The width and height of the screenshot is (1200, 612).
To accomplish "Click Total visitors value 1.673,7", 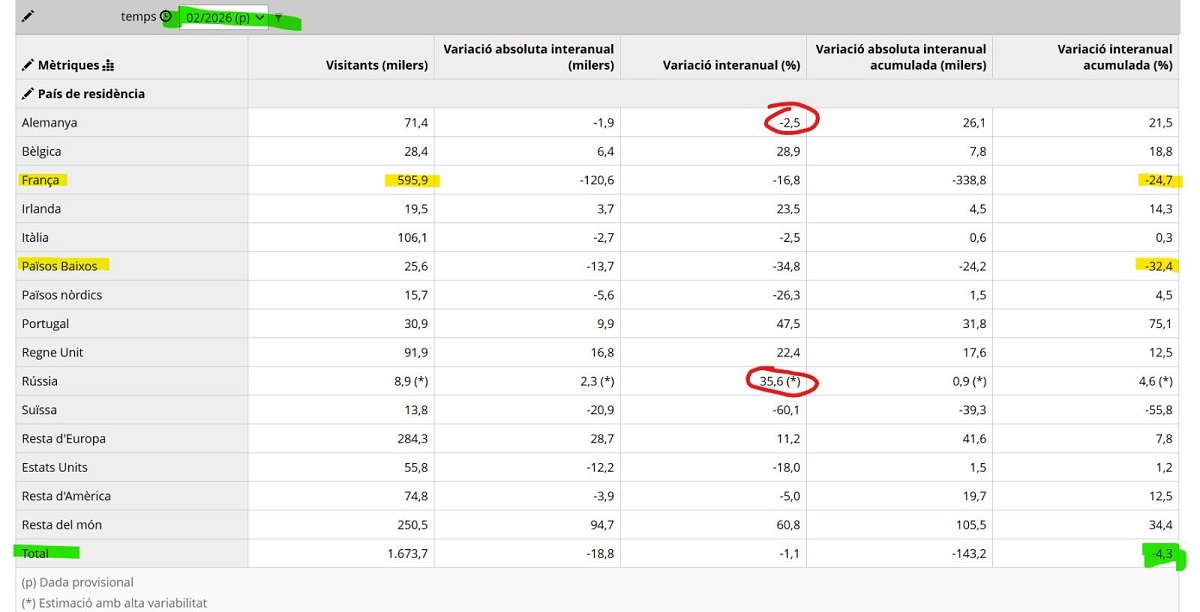I will pyautogui.click(x=405, y=553).
